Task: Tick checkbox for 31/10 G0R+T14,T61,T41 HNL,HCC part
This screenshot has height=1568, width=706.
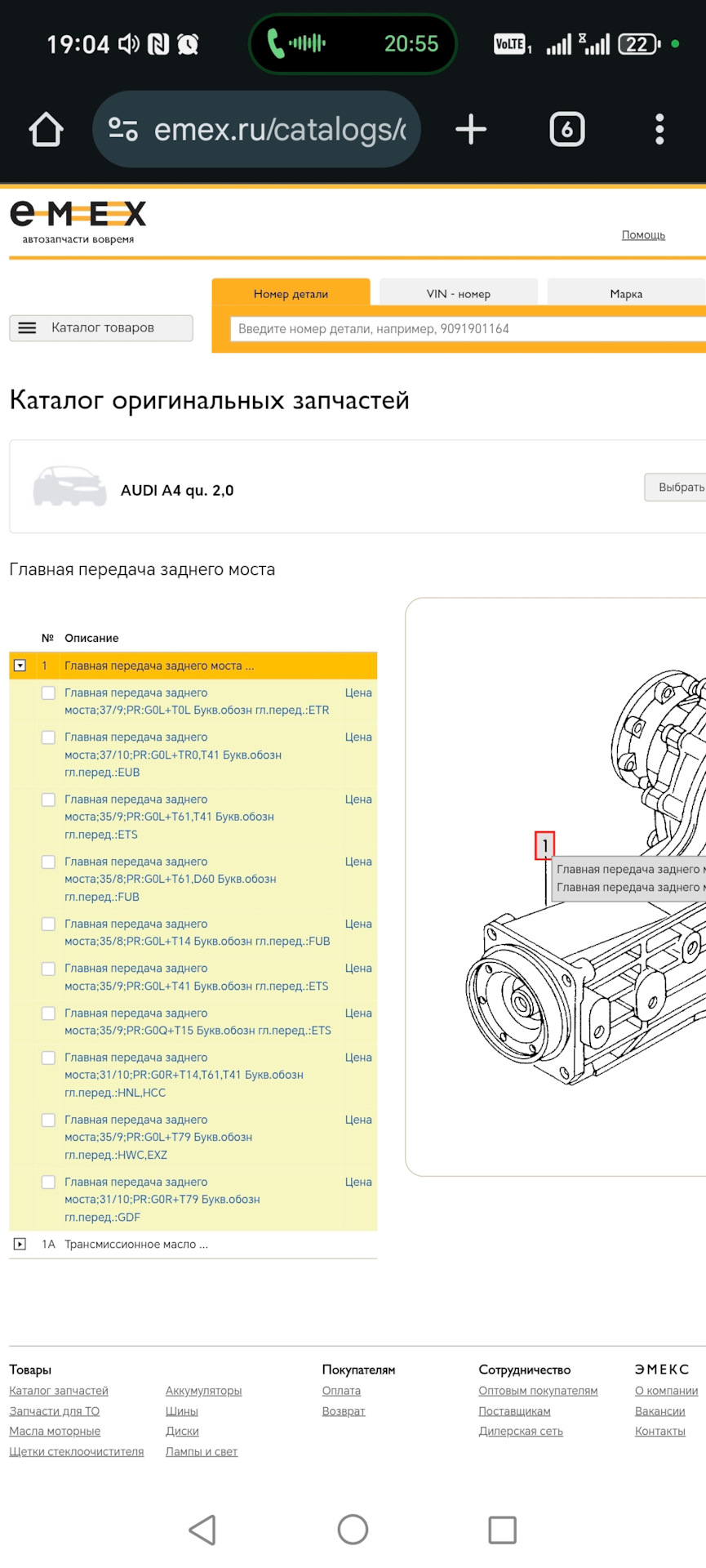Action: pos(48,1057)
